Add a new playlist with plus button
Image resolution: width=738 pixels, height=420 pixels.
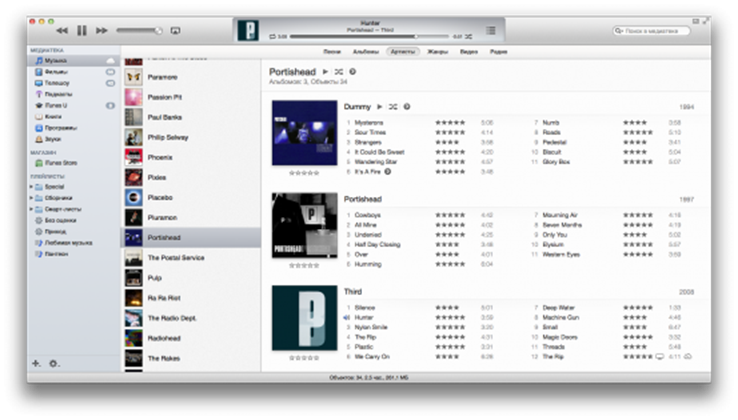36,363
